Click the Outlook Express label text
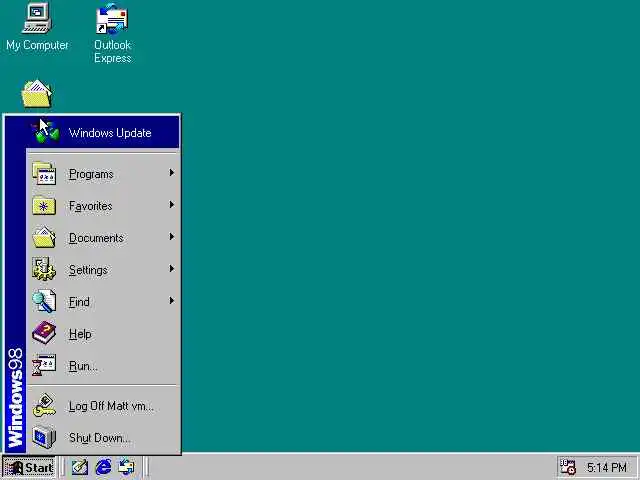 (x=112, y=51)
